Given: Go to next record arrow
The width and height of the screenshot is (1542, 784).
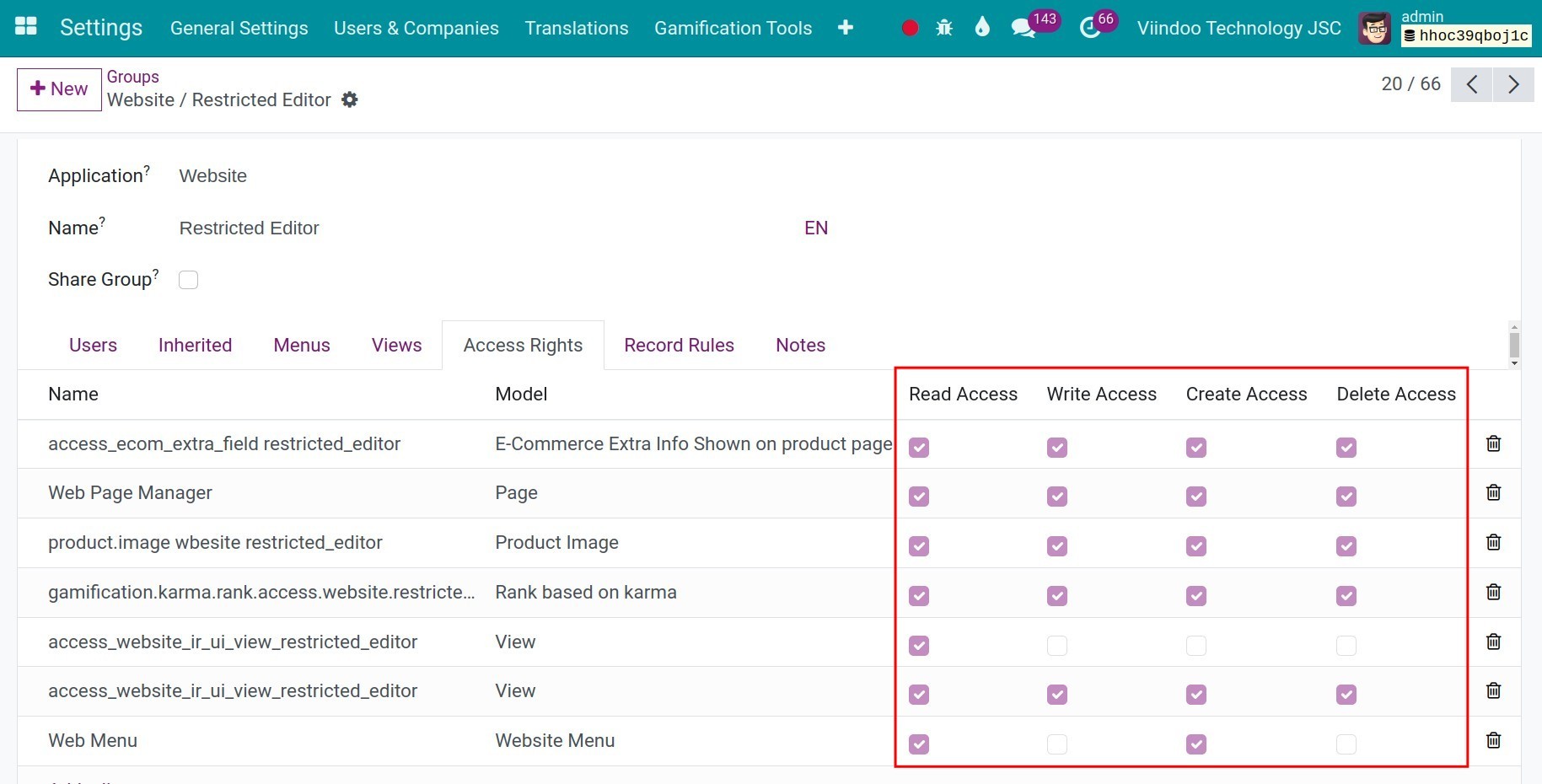Looking at the screenshot, I should pyautogui.click(x=1513, y=84).
